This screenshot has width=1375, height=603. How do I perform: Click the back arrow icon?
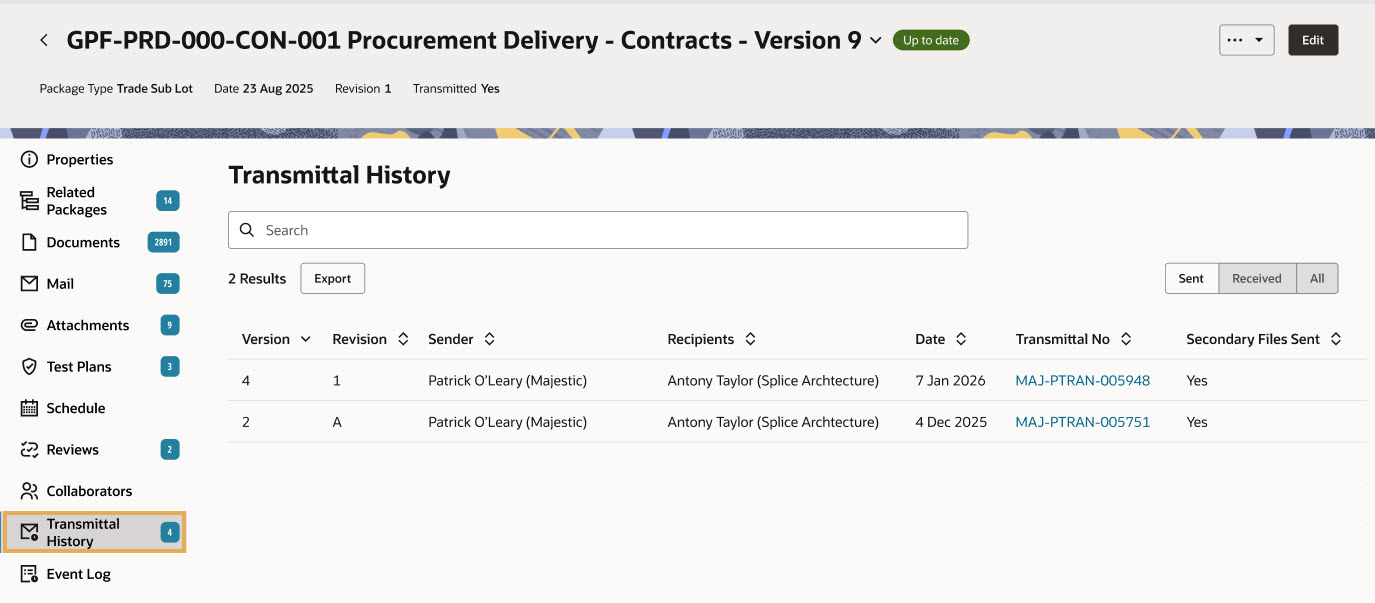click(x=44, y=40)
